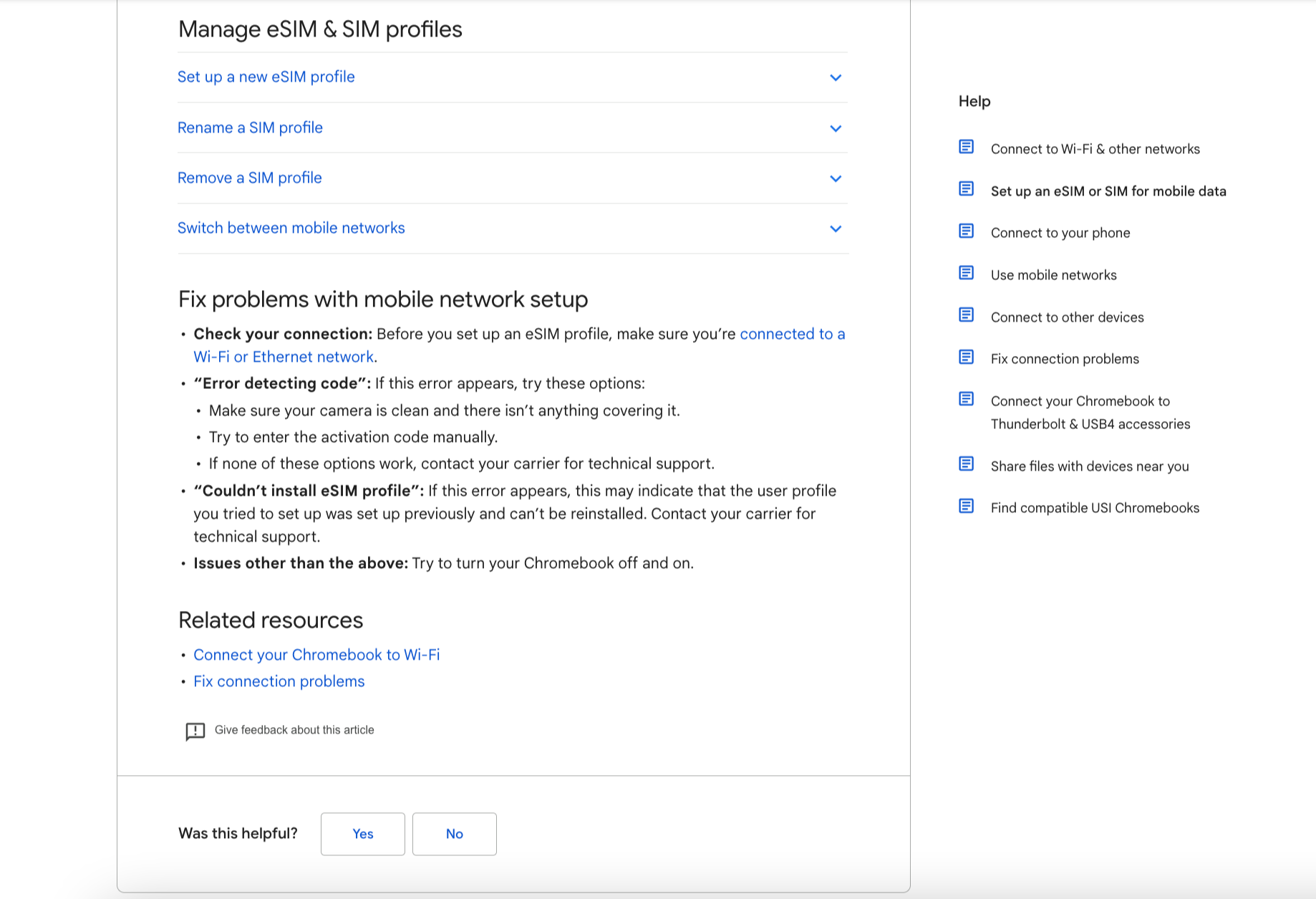Click the article icon beside Use mobile networks
This screenshot has width=1316, height=899.
pyautogui.click(x=966, y=273)
